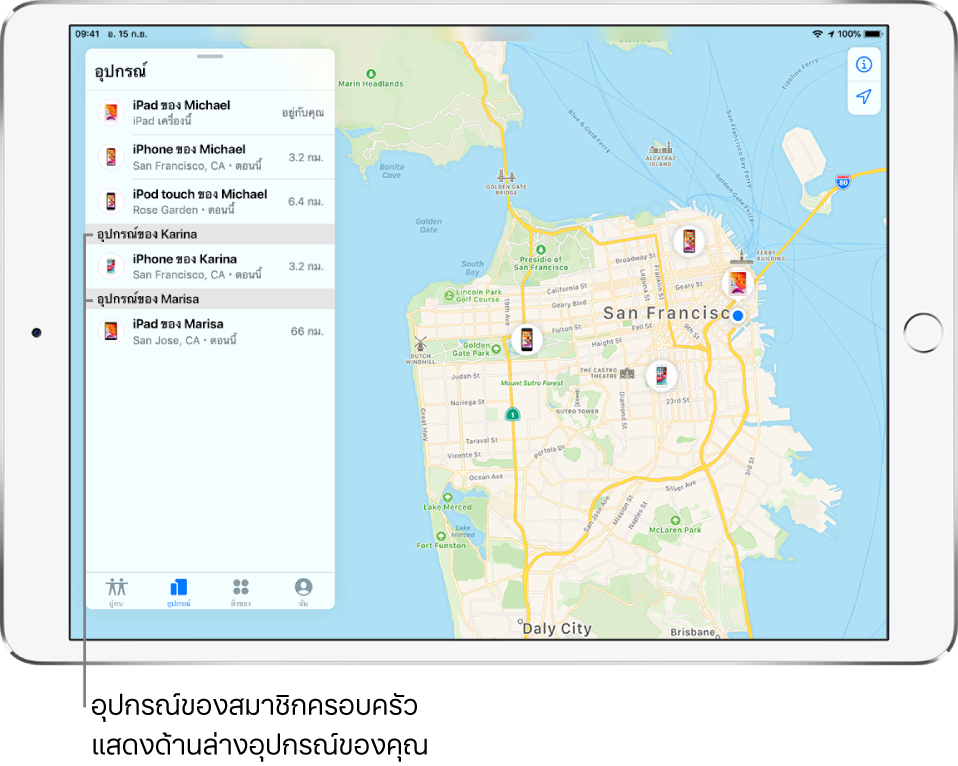Tap the Mount Sutro Forest label
Screen dimensions: 958x766
pyautogui.click(x=532, y=383)
